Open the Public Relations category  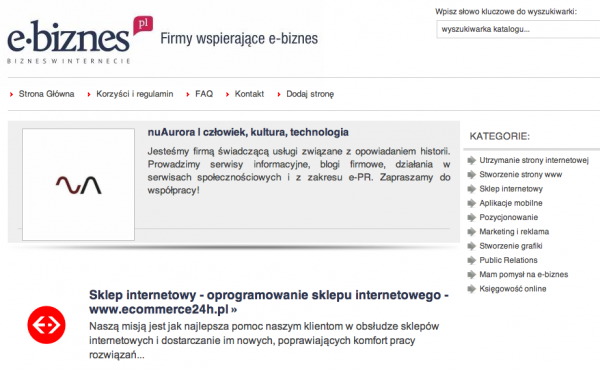[508, 260]
